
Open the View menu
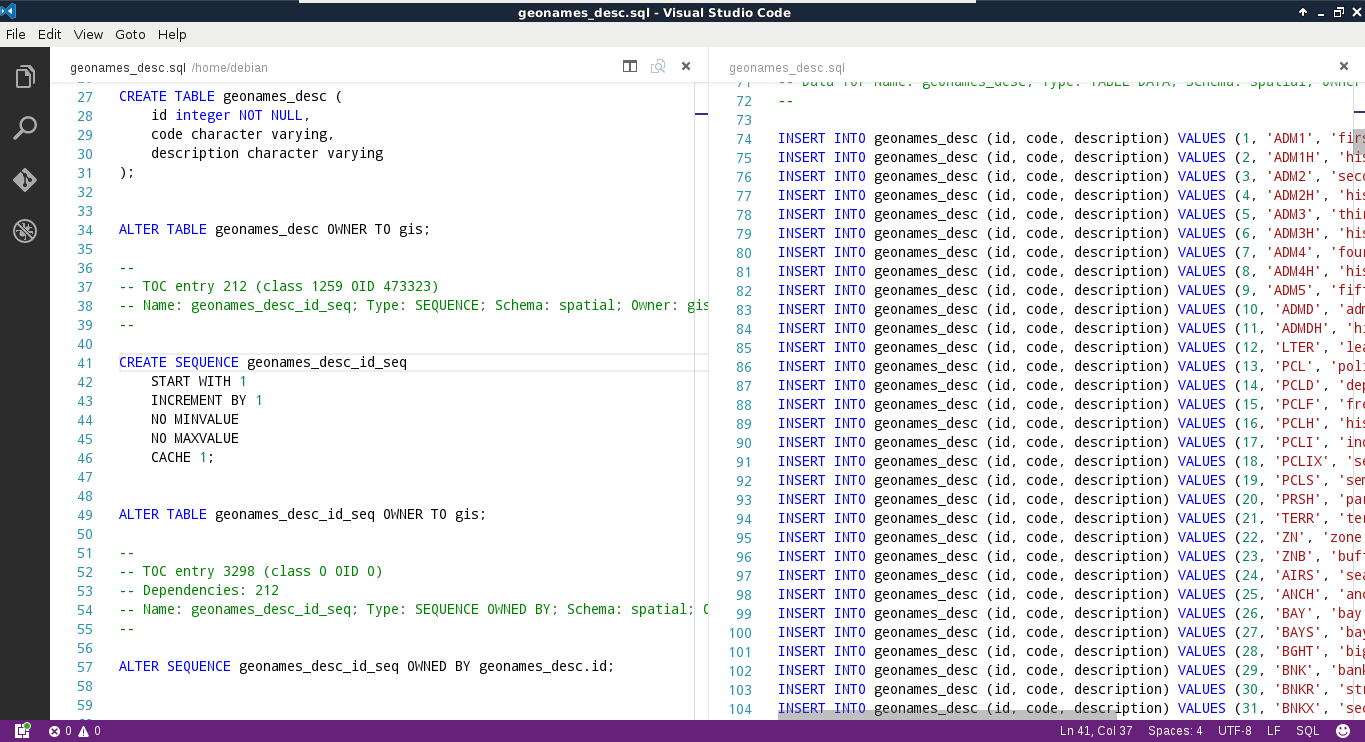(x=88, y=34)
